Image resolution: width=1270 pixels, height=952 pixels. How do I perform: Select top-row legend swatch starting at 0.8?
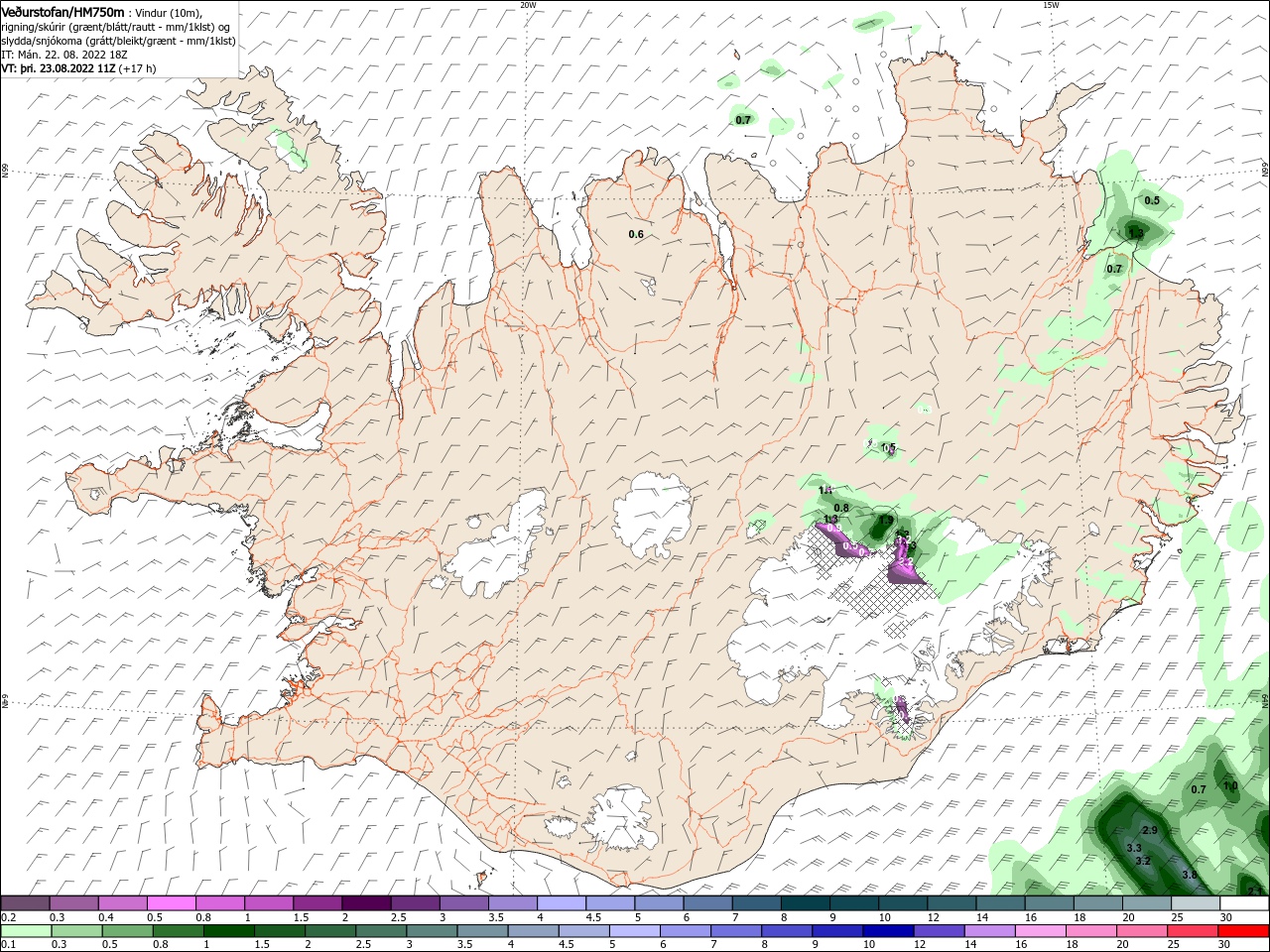pyautogui.click(x=220, y=902)
